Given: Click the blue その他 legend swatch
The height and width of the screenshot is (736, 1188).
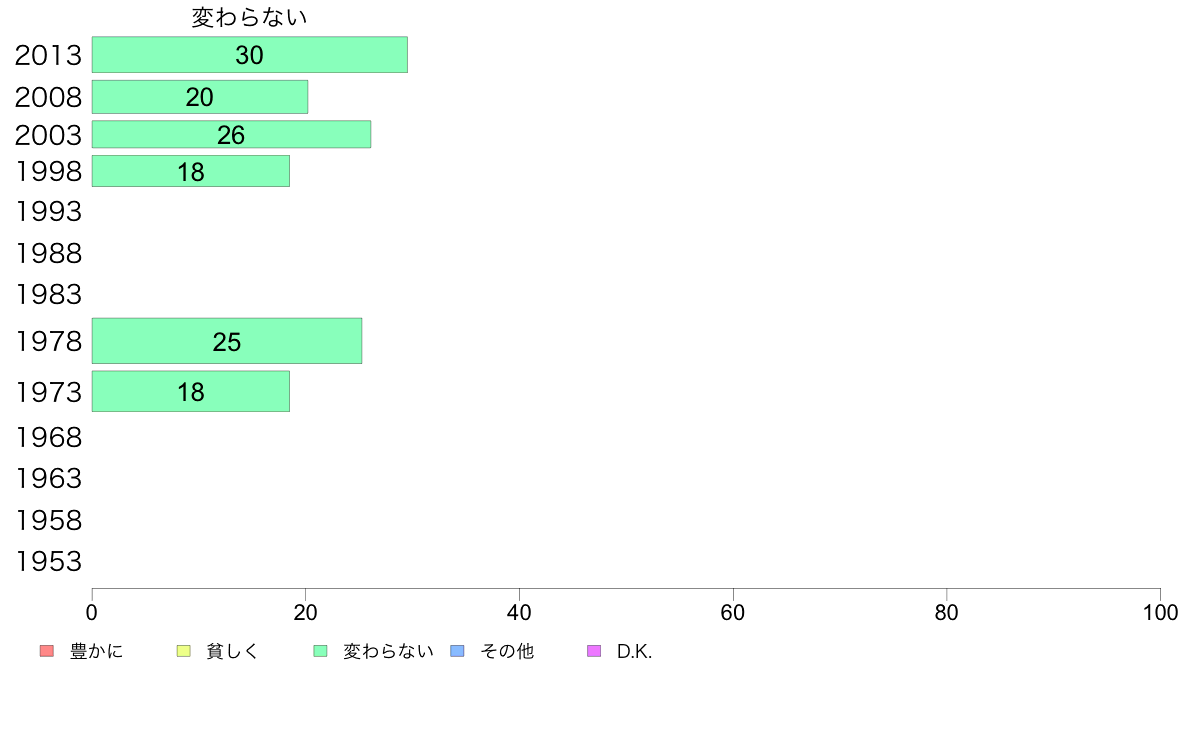Looking at the screenshot, I should click(x=458, y=651).
